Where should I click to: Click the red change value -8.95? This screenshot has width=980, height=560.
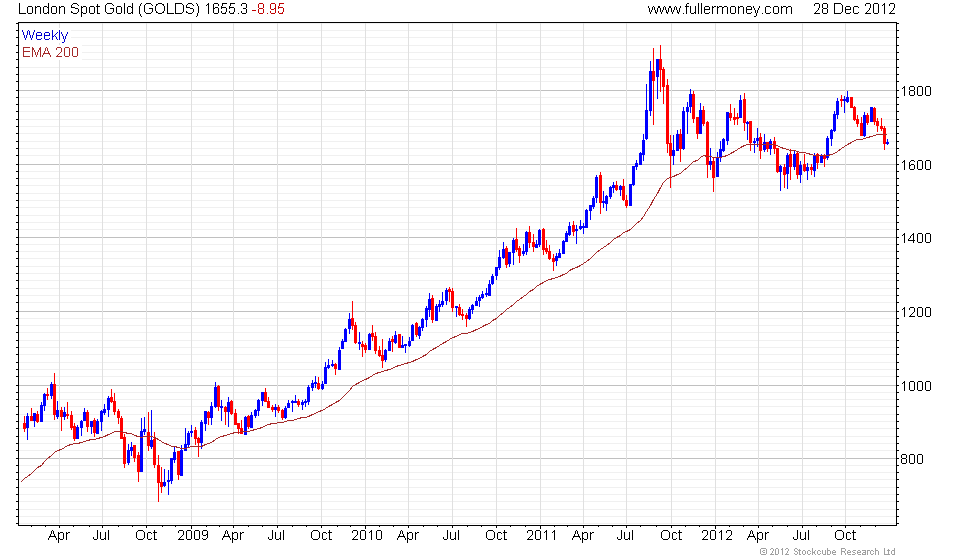pos(268,9)
